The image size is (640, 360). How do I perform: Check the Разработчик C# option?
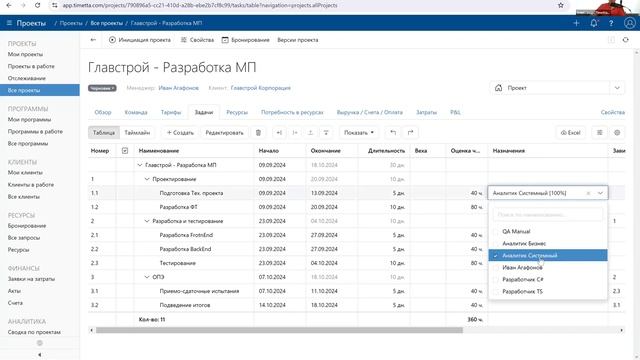pyautogui.click(x=496, y=280)
